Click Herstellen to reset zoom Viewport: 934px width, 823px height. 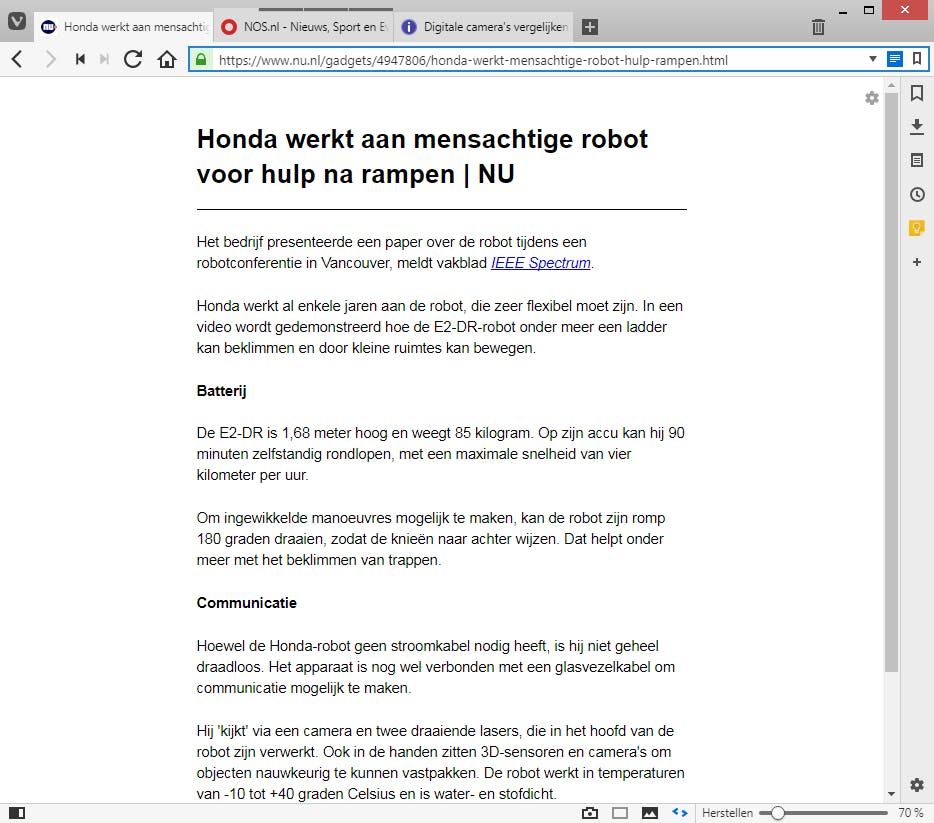click(x=727, y=813)
